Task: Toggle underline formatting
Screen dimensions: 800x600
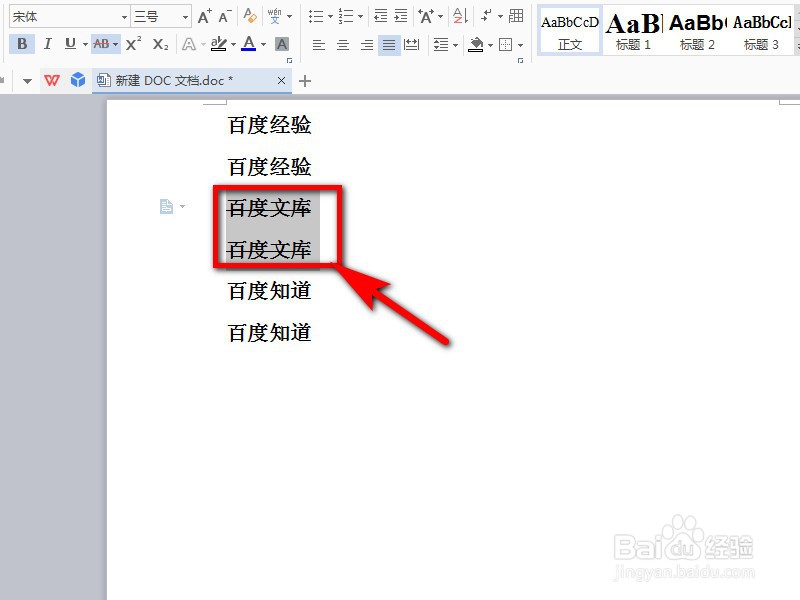Action: point(70,44)
